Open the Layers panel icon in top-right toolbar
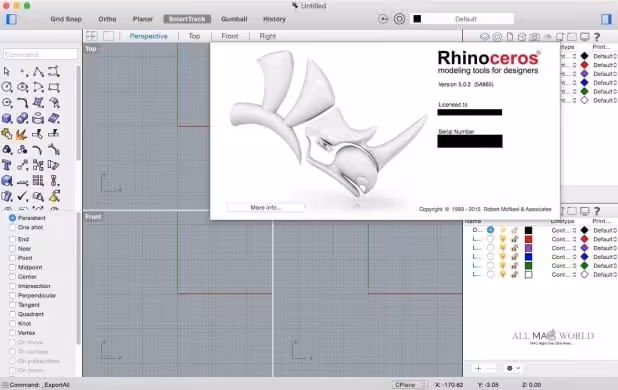Screen dimensions: 618x390 tap(484, 37)
